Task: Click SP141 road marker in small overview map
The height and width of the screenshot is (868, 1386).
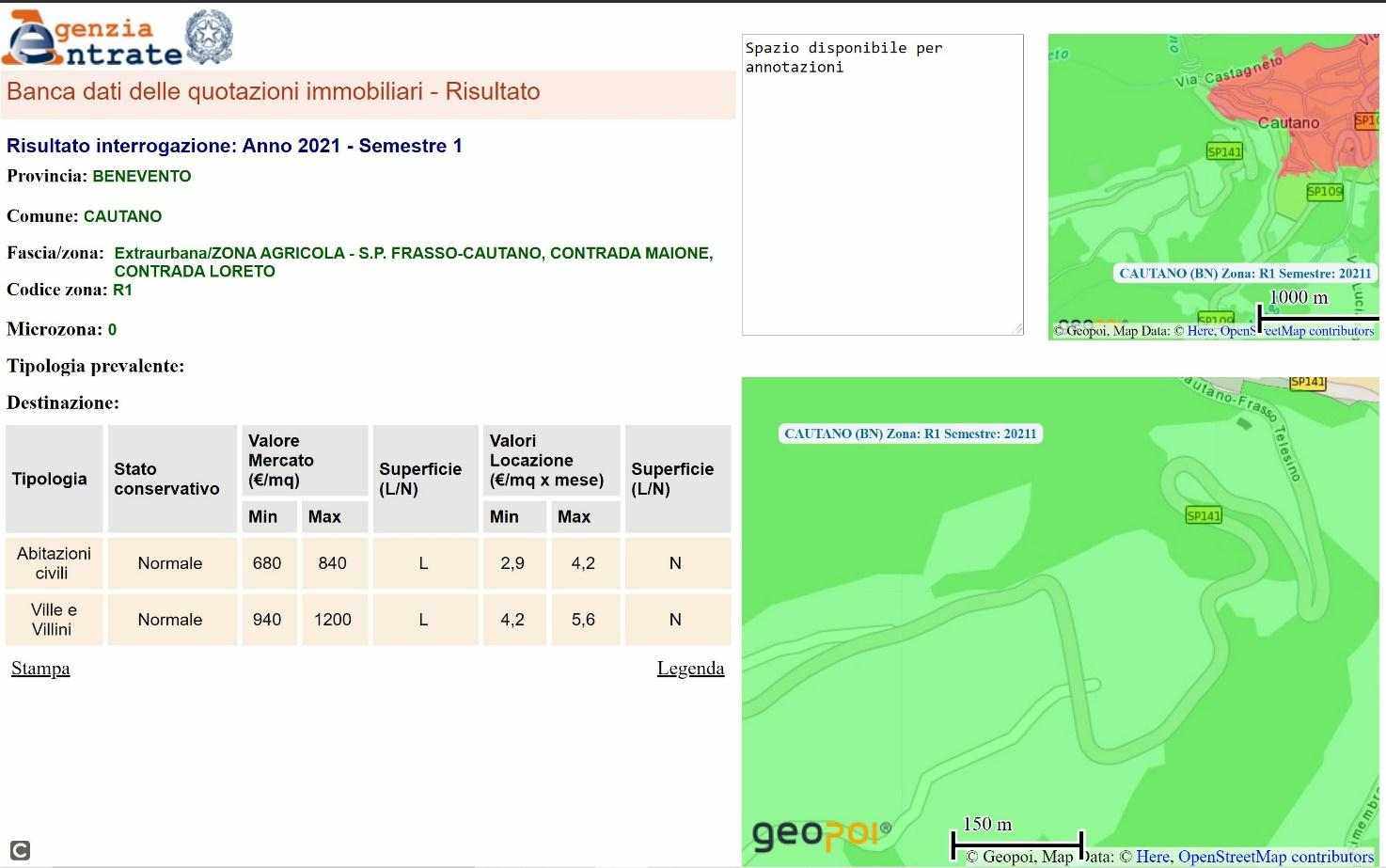Action: [x=1223, y=151]
